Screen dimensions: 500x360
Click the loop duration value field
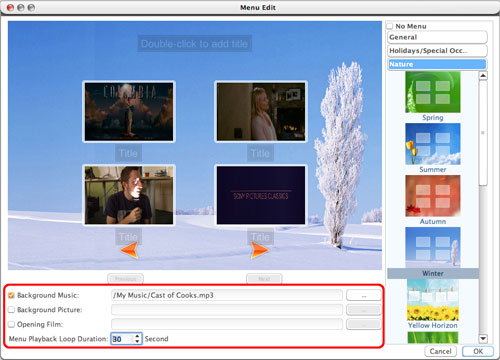click(x=122, y=339)
